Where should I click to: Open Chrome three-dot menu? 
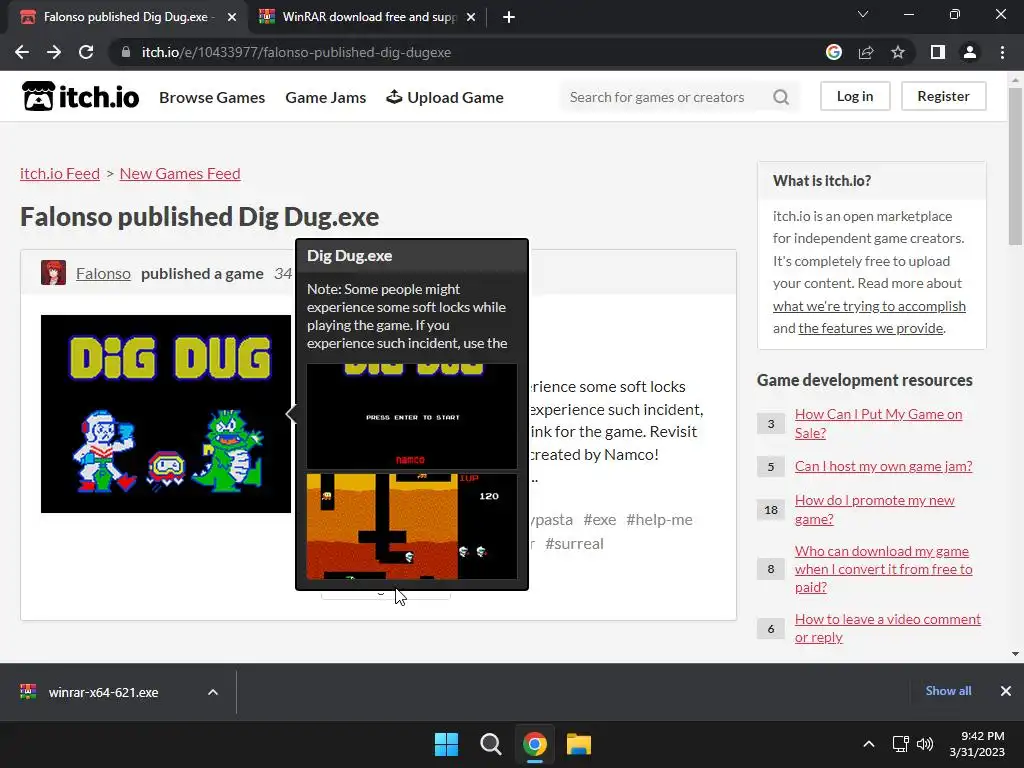[1002, 52]
